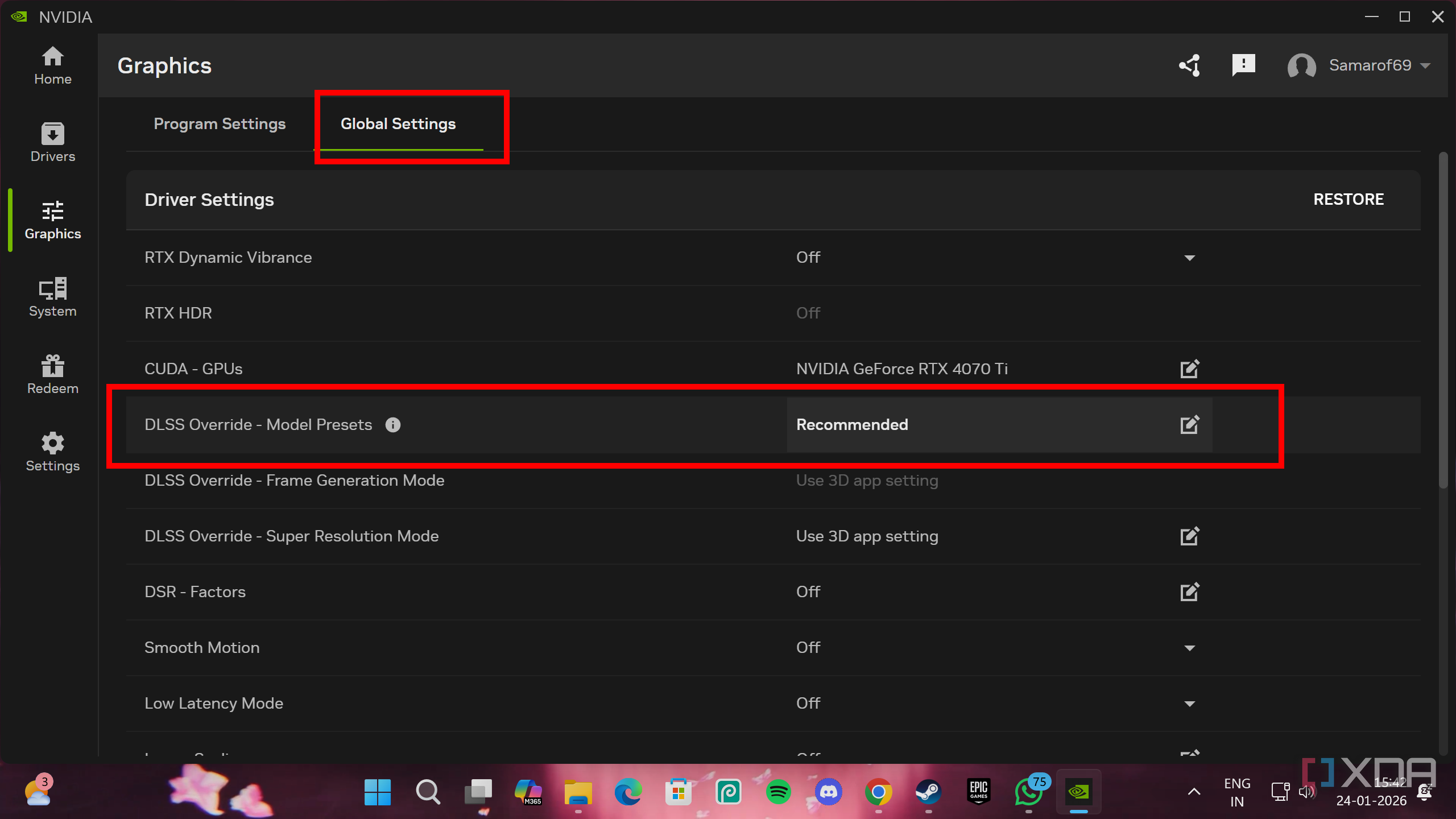Screen dimensions: 1456x819
Task: Open the Low Latency Mode dropdown
Action: point(1189,704)
